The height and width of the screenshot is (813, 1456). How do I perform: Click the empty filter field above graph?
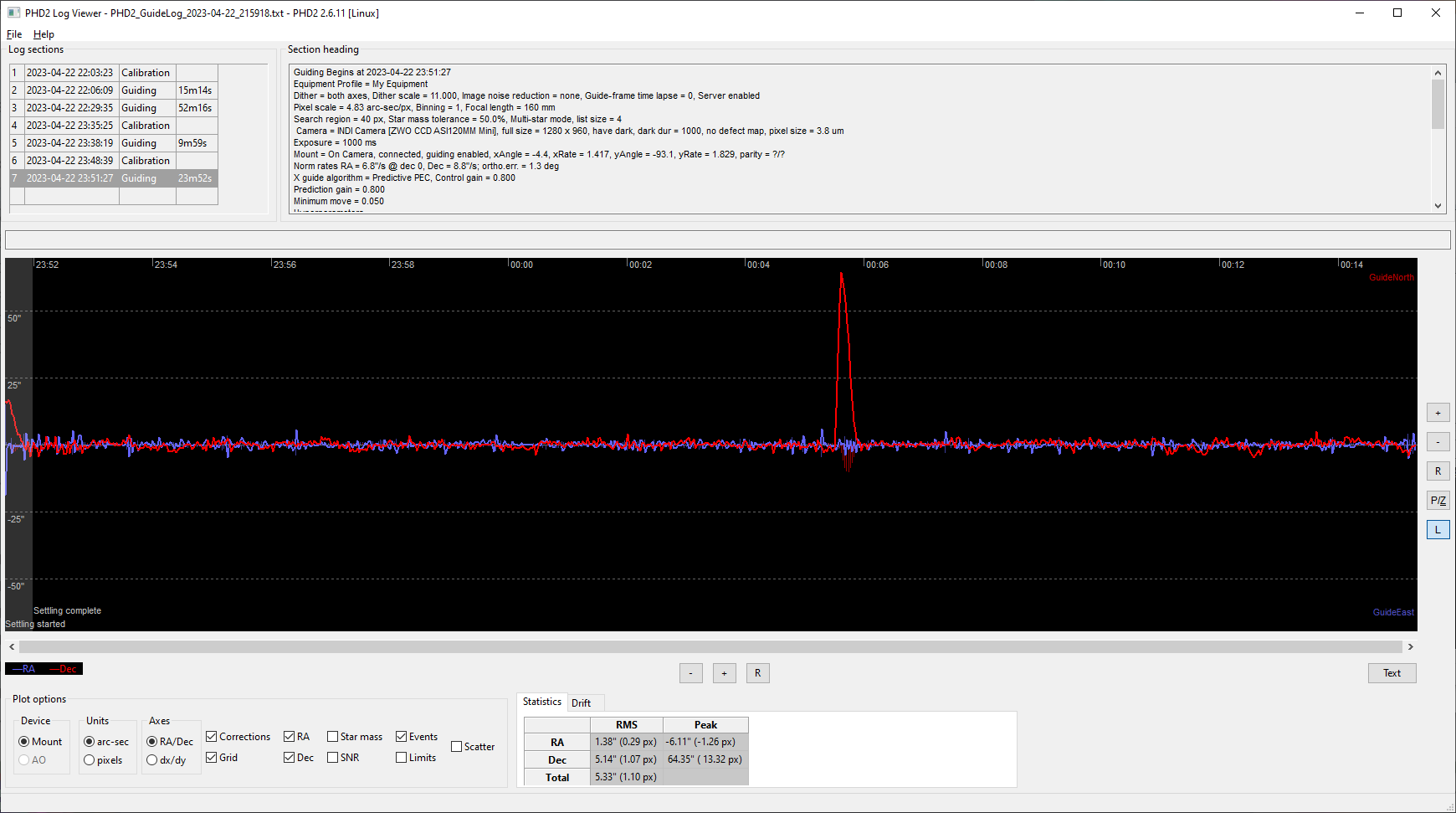coord(727,240)
